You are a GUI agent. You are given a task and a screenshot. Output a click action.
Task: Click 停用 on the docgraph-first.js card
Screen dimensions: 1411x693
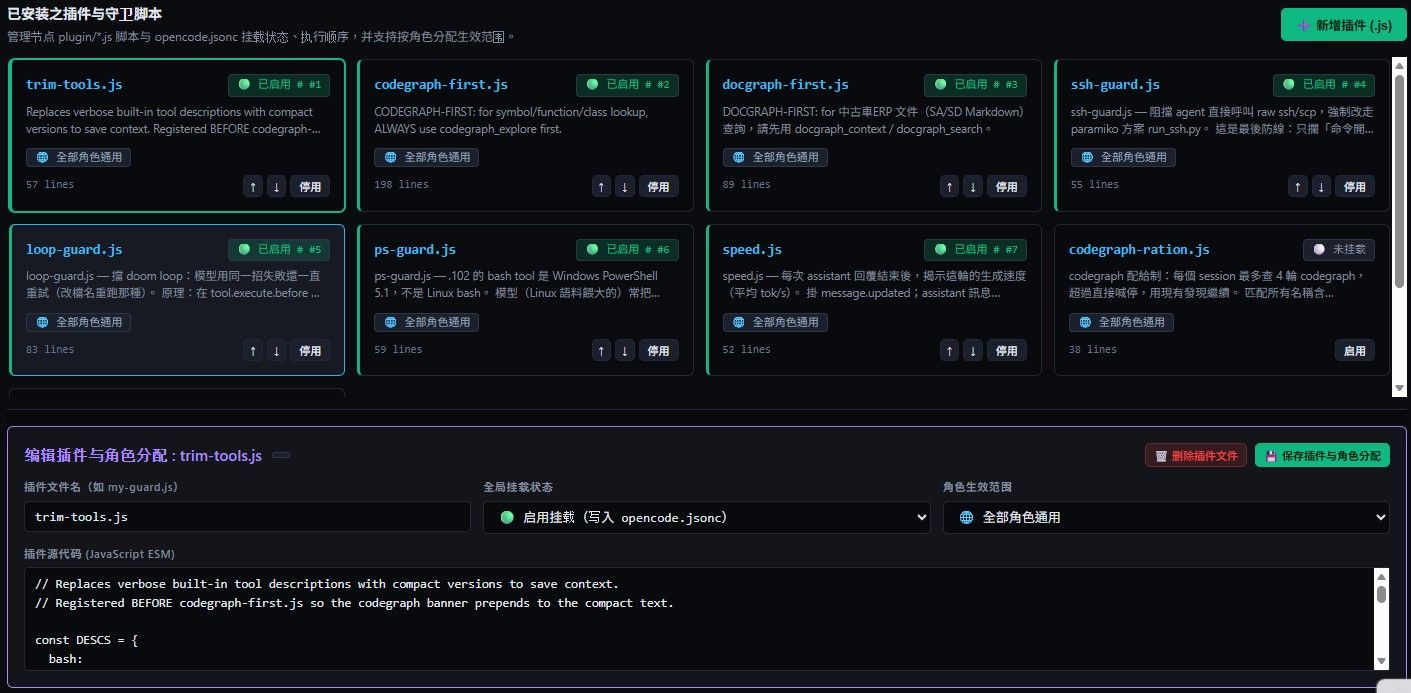(x=1006, y=186)
